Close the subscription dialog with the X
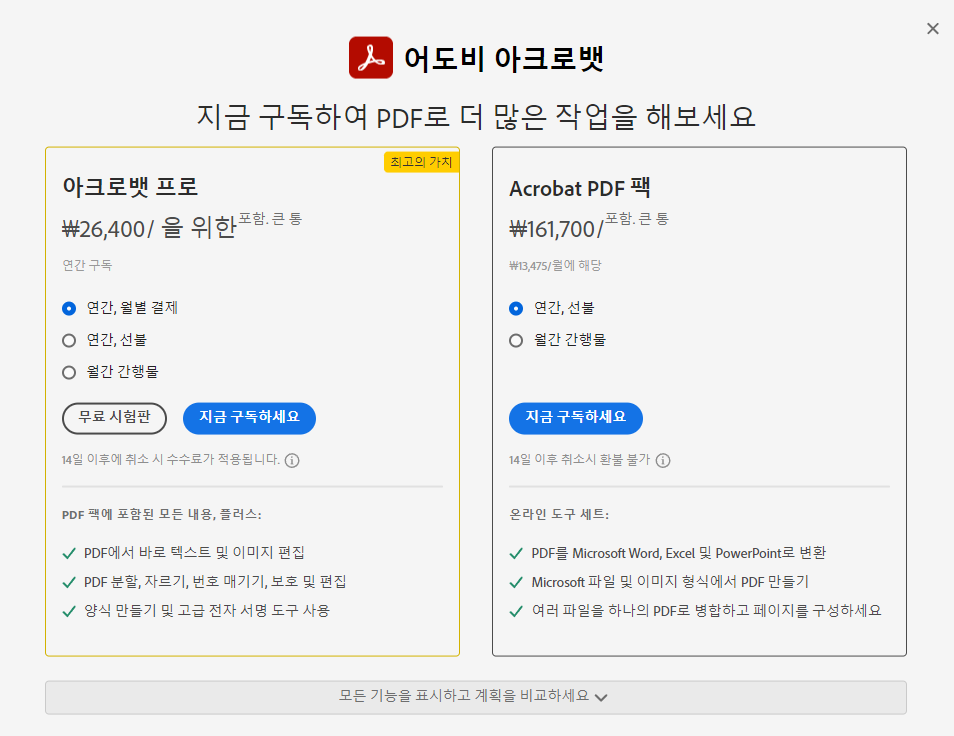The image size is (954, 736). pos(933,28)
